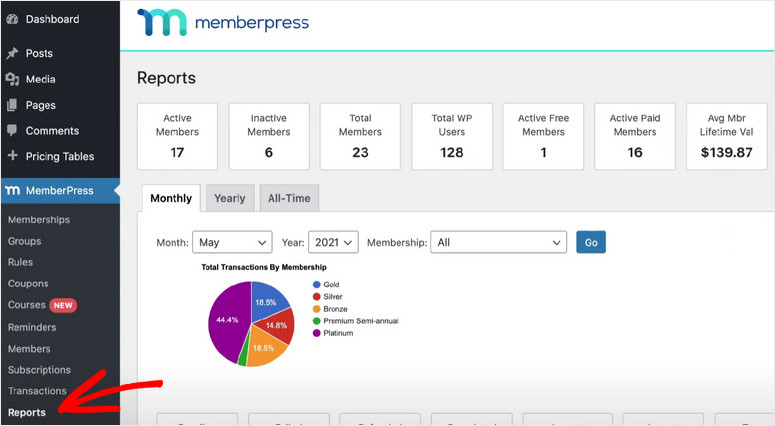775x426 pixels.
Task: Click the purple Platinum legend swatch
Action: pos(316,333)
